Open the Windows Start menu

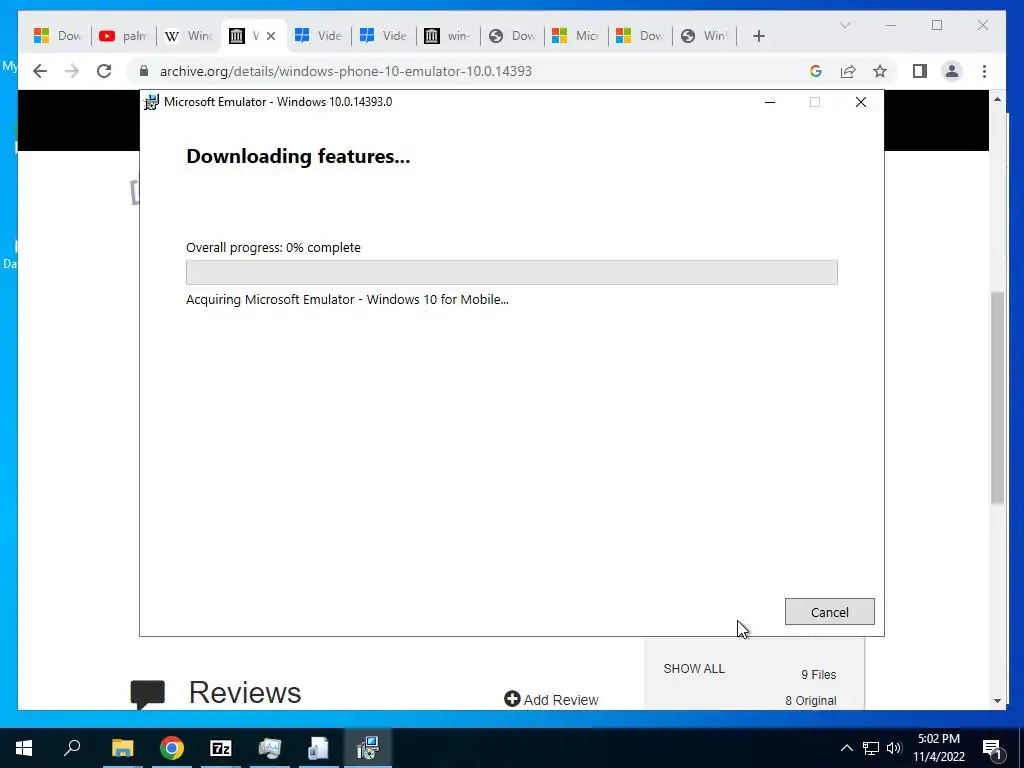[24, 748]
